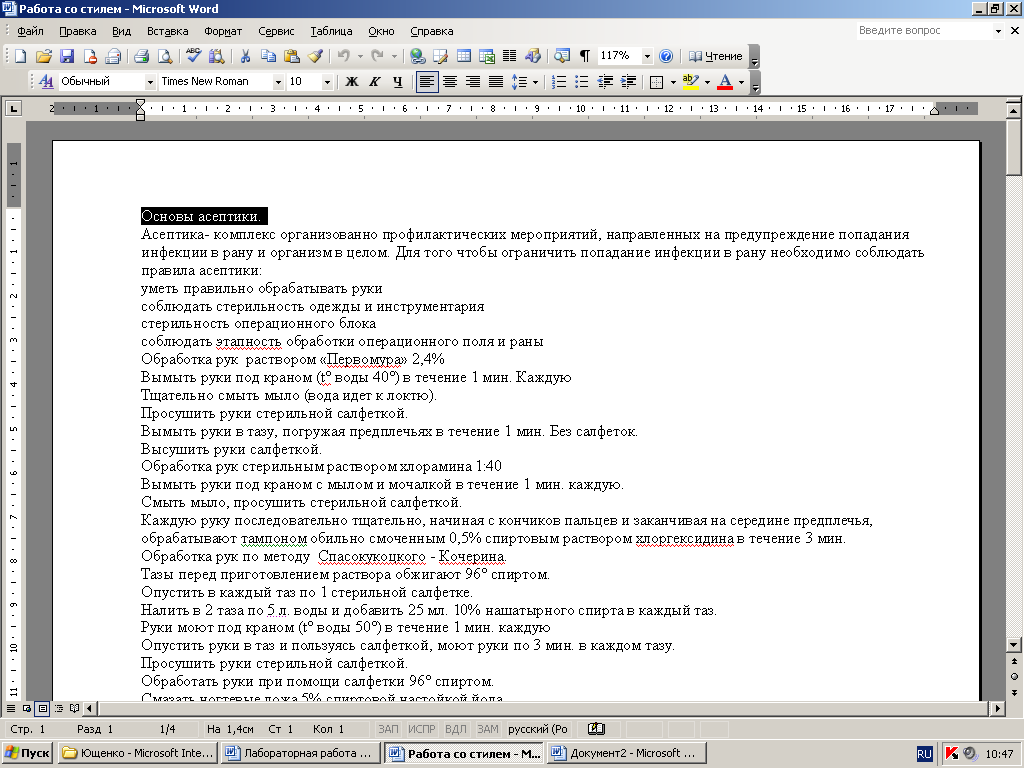Toggle italic with the К button
This screenshot has height=768, width=1024.
pyautogui.click(x=374, y=82)
